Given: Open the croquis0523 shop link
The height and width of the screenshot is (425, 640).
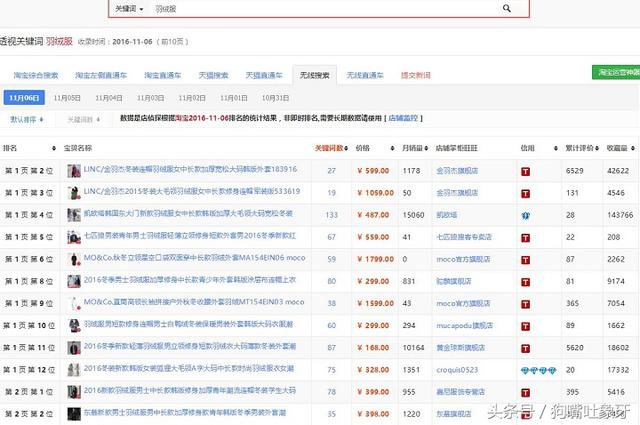Looking at the screenshot, I should tap(457, 370).
